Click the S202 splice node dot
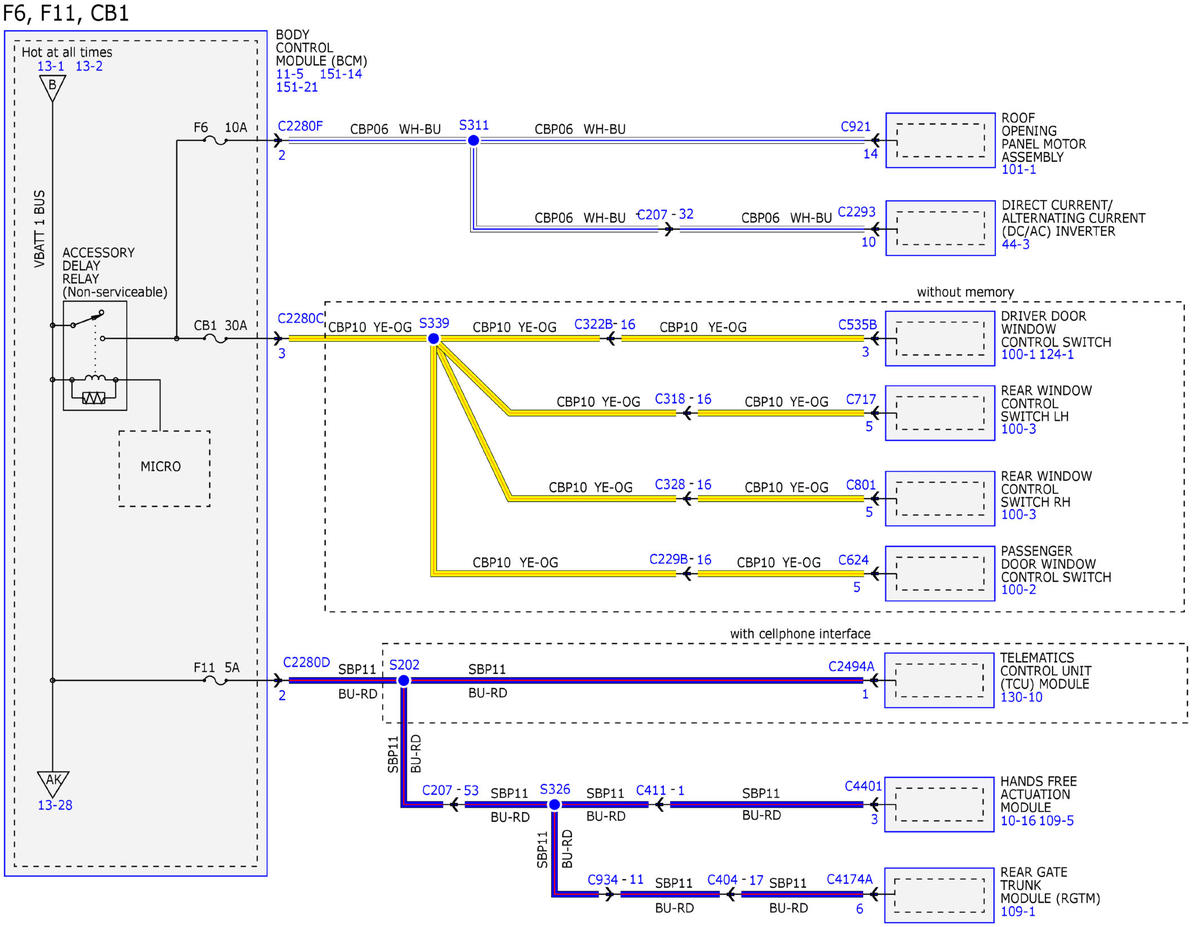 (x=403, y=680)
